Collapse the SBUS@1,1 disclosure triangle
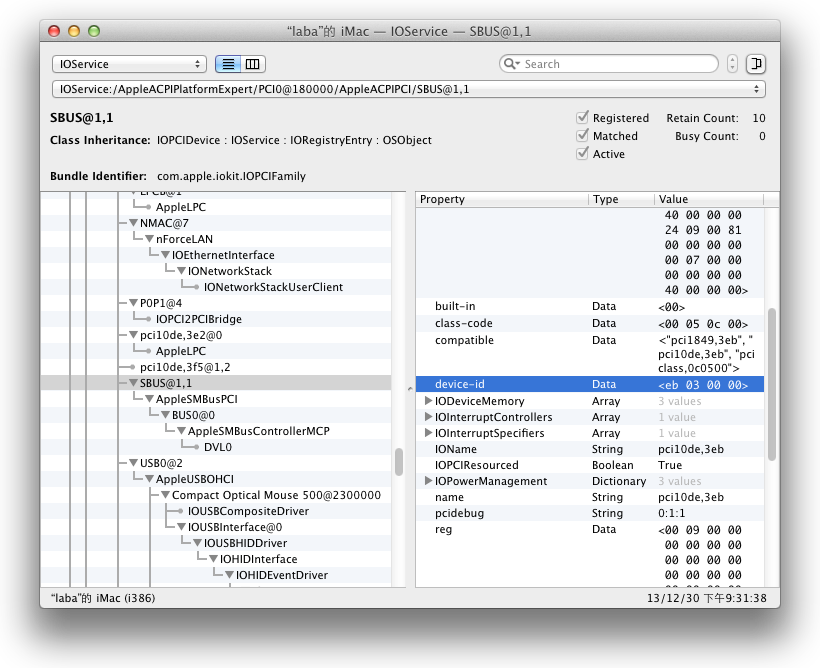820x668 pixels. (x=133, y=383)
